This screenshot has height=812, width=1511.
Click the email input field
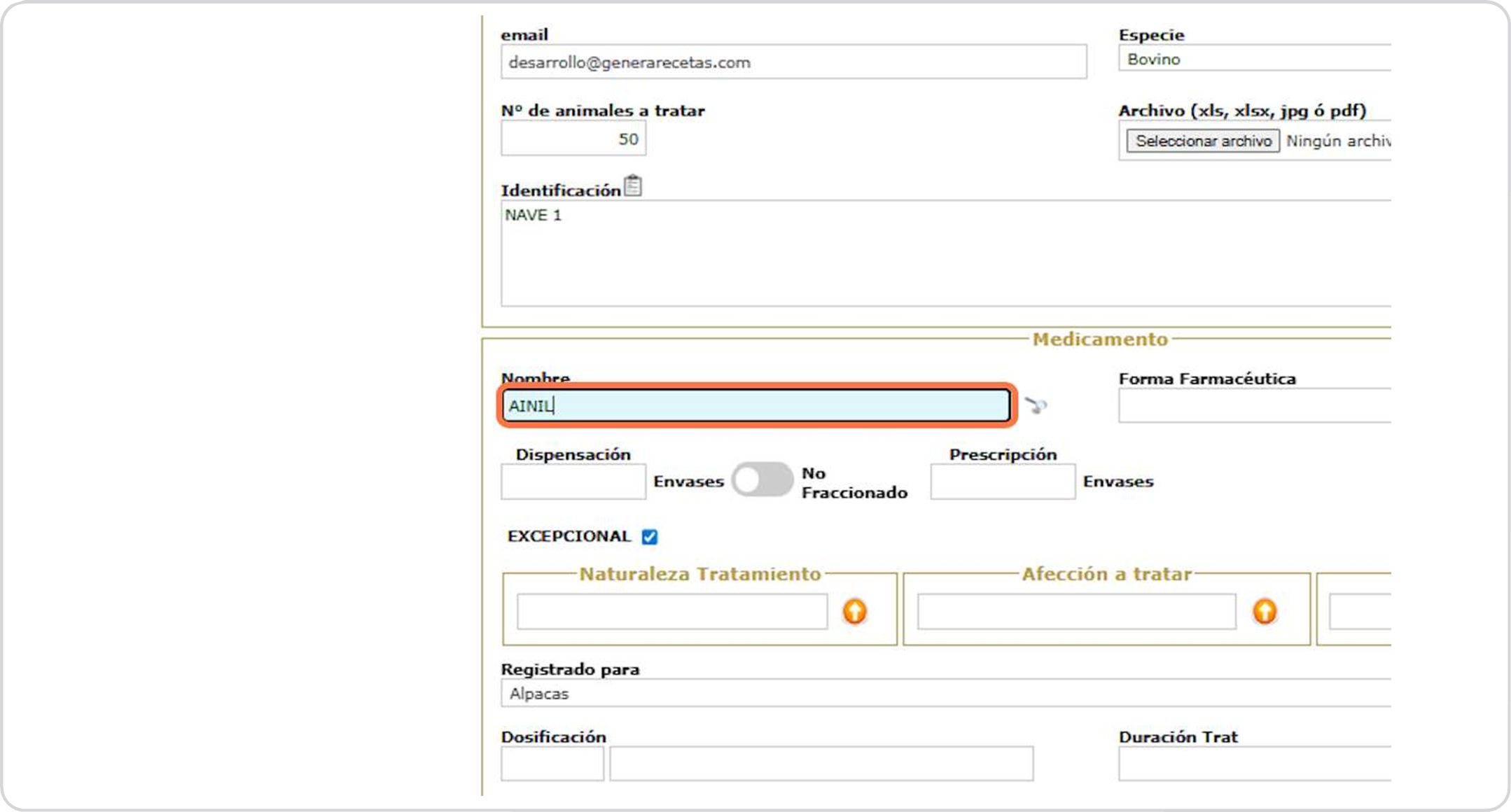coord(793,62)
